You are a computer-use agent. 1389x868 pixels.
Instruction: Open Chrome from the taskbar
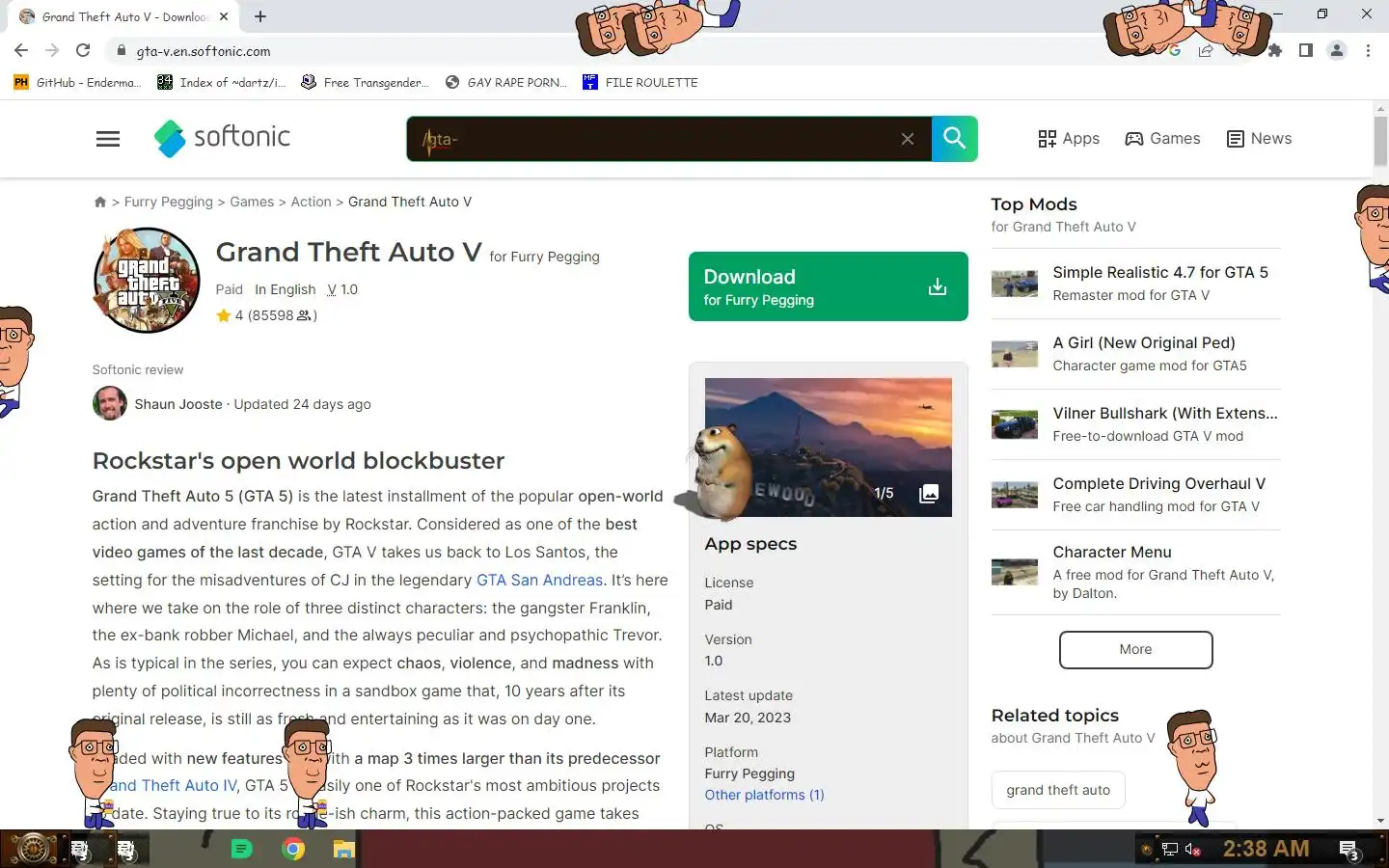293,849
